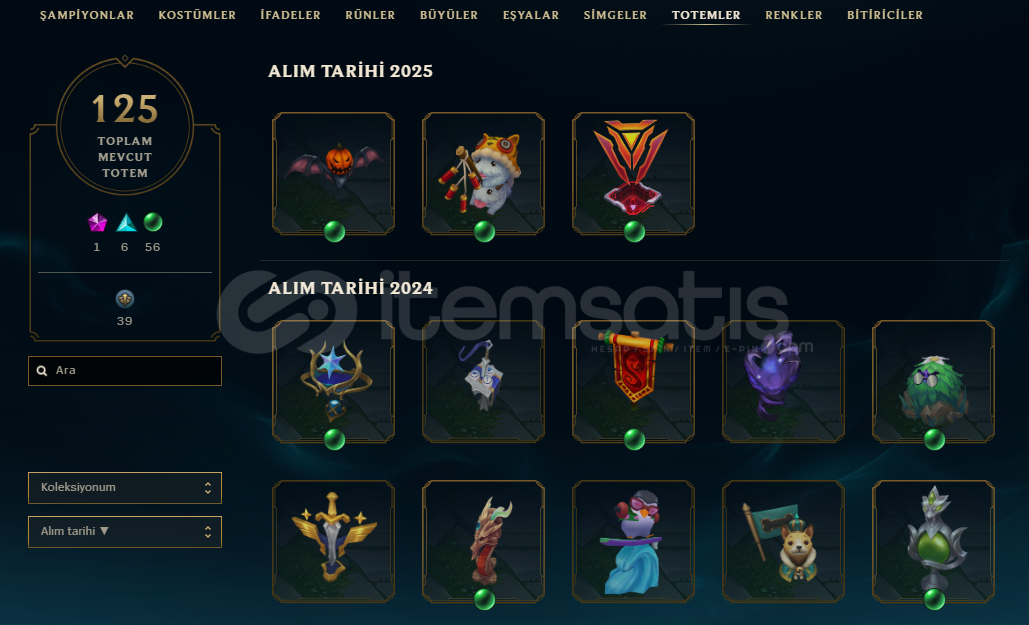Select the winged golden sword ward
Image resolution: width=1029 pixels, height=625 pixels.
pos(333,542)
